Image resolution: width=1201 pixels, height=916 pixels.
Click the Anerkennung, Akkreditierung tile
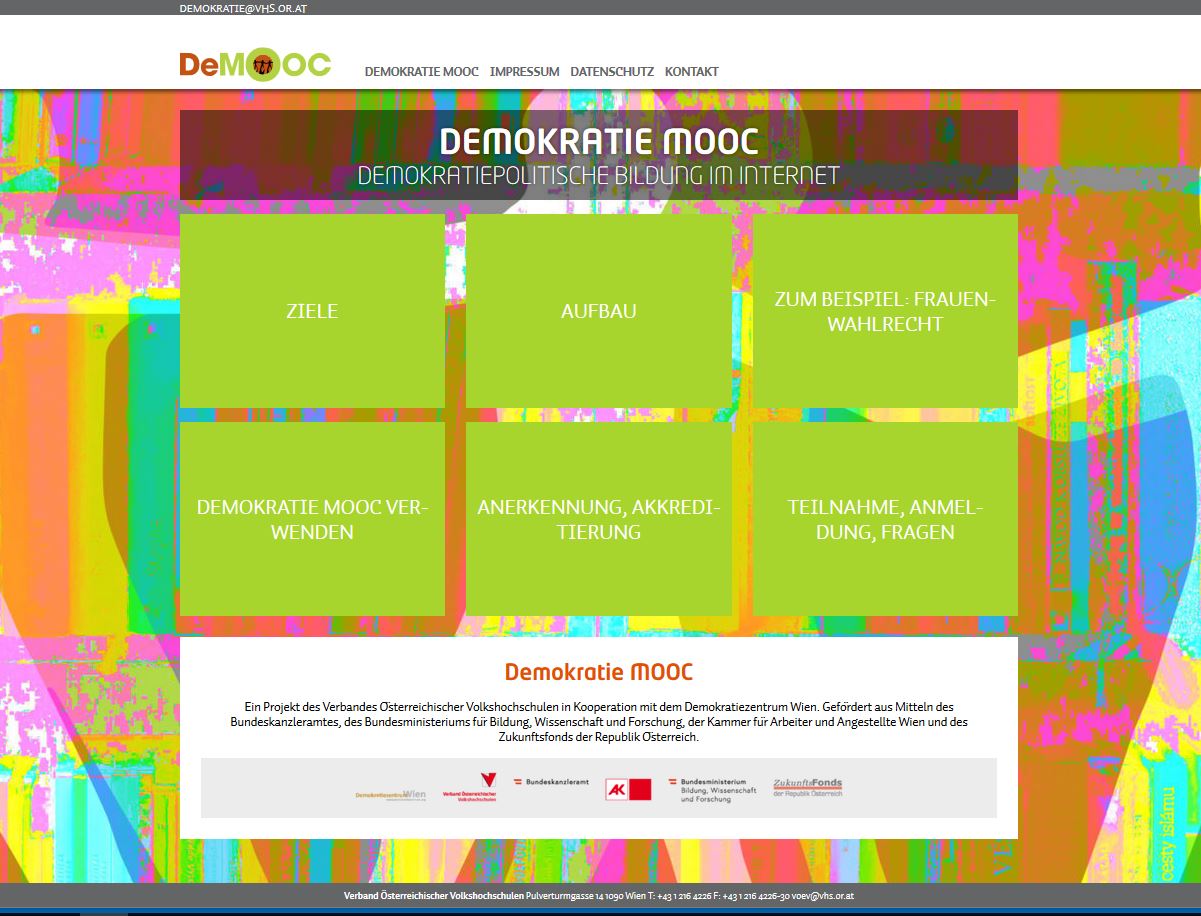pyautogui.click(x=598, y=519)
